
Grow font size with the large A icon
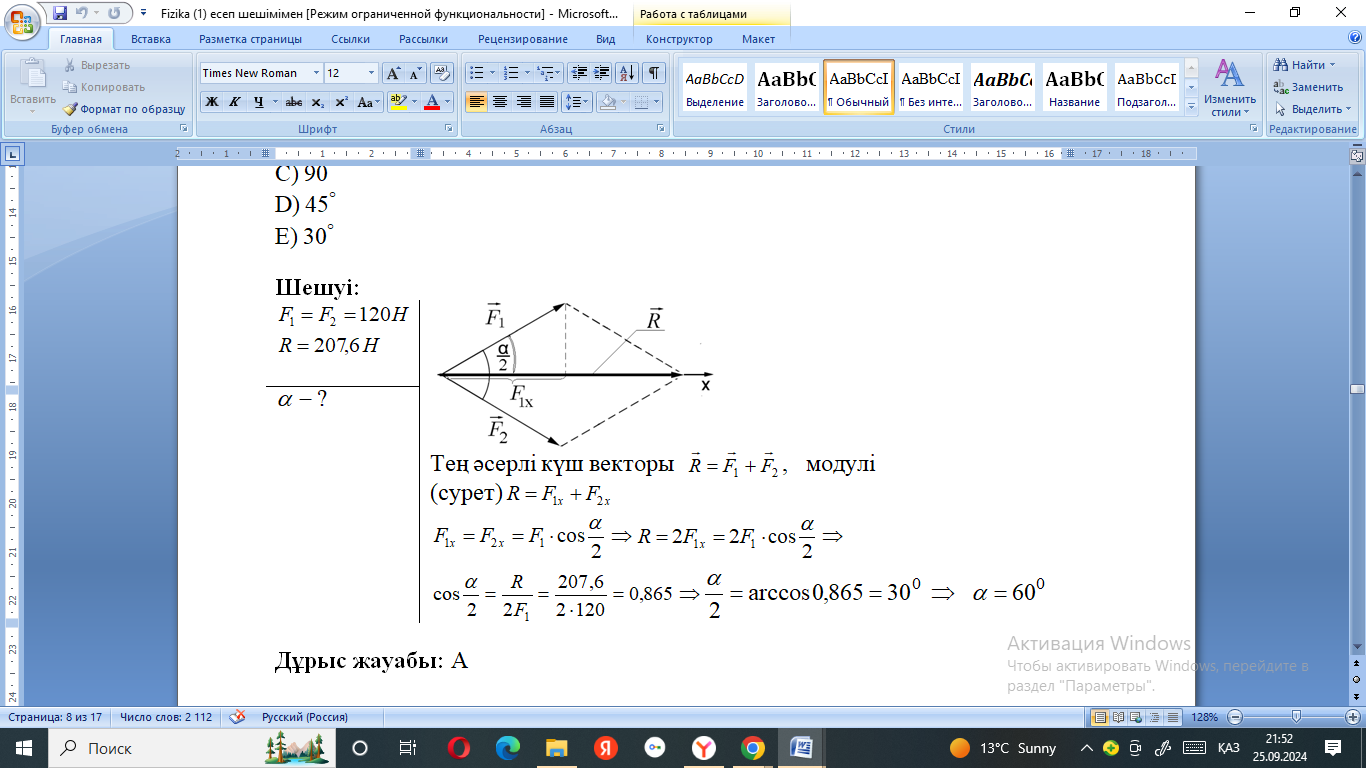pyautogui.click(x=394, y=73)
